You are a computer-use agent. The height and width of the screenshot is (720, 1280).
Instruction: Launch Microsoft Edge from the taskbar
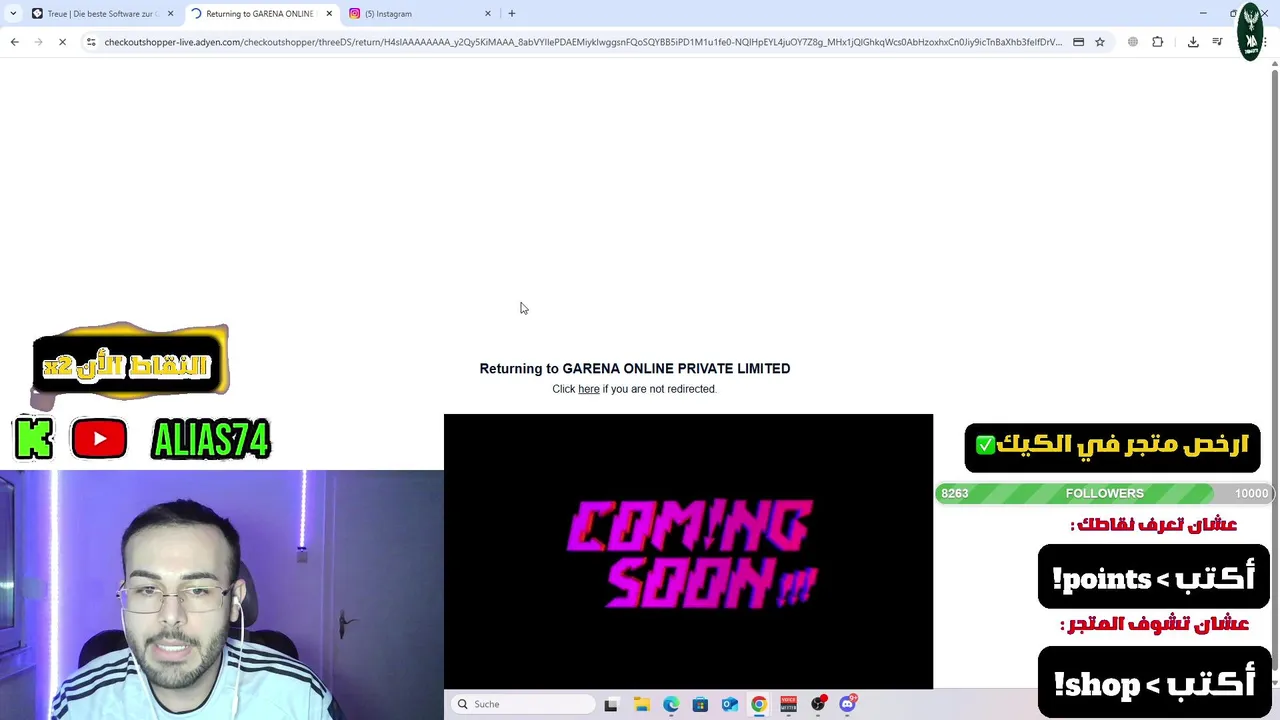tap(671, 704)
